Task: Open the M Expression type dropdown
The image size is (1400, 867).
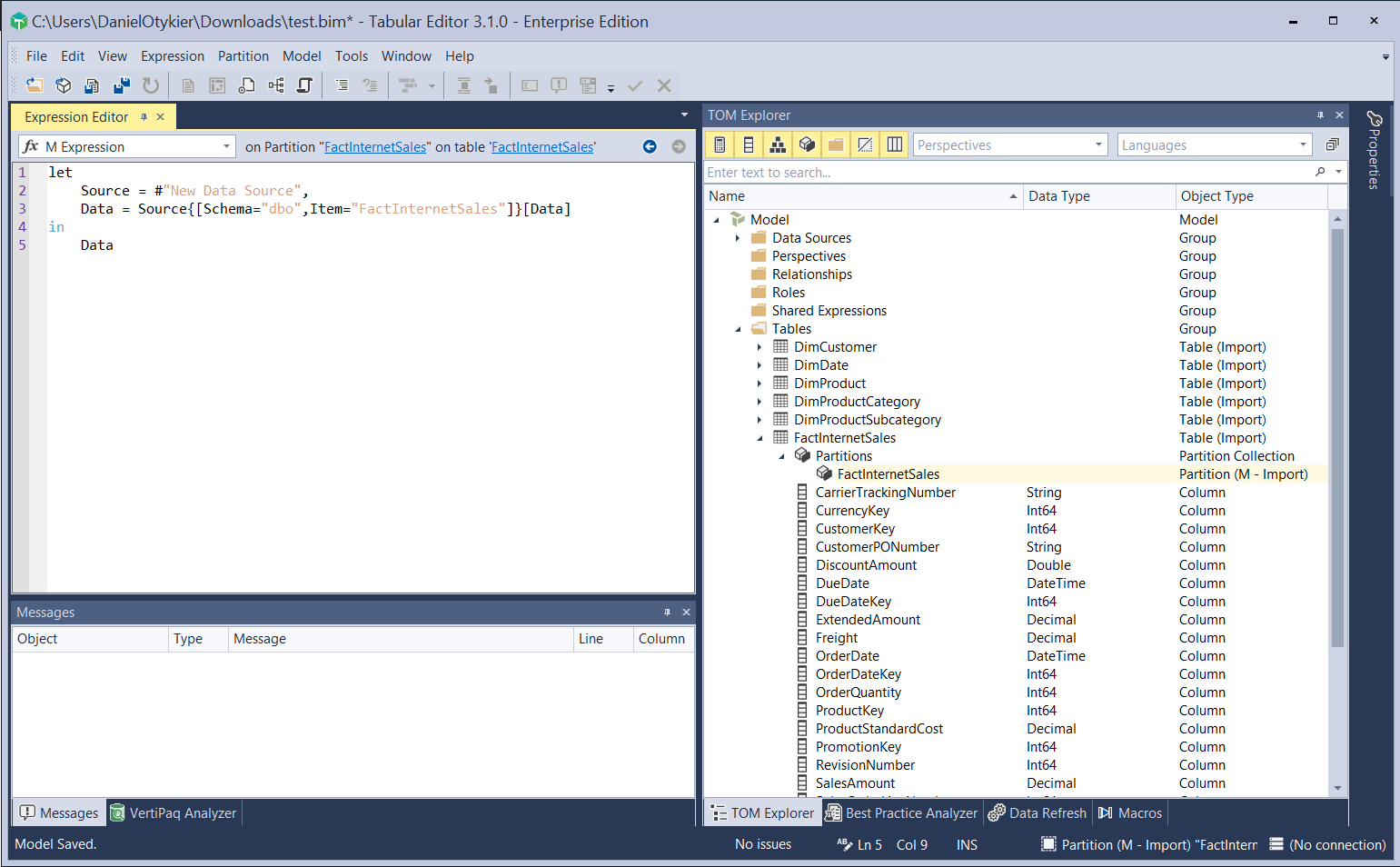Action: (226, 146)
